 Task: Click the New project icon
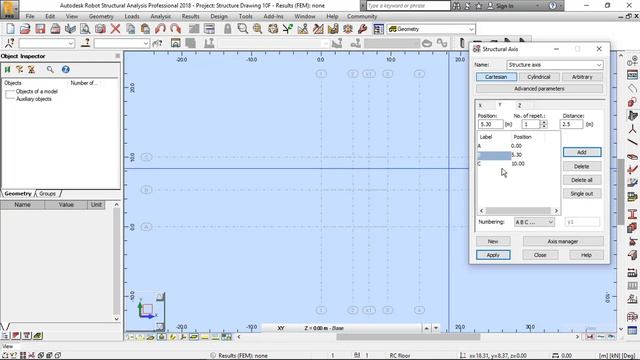pyautogui.click(x=10, y=29)
